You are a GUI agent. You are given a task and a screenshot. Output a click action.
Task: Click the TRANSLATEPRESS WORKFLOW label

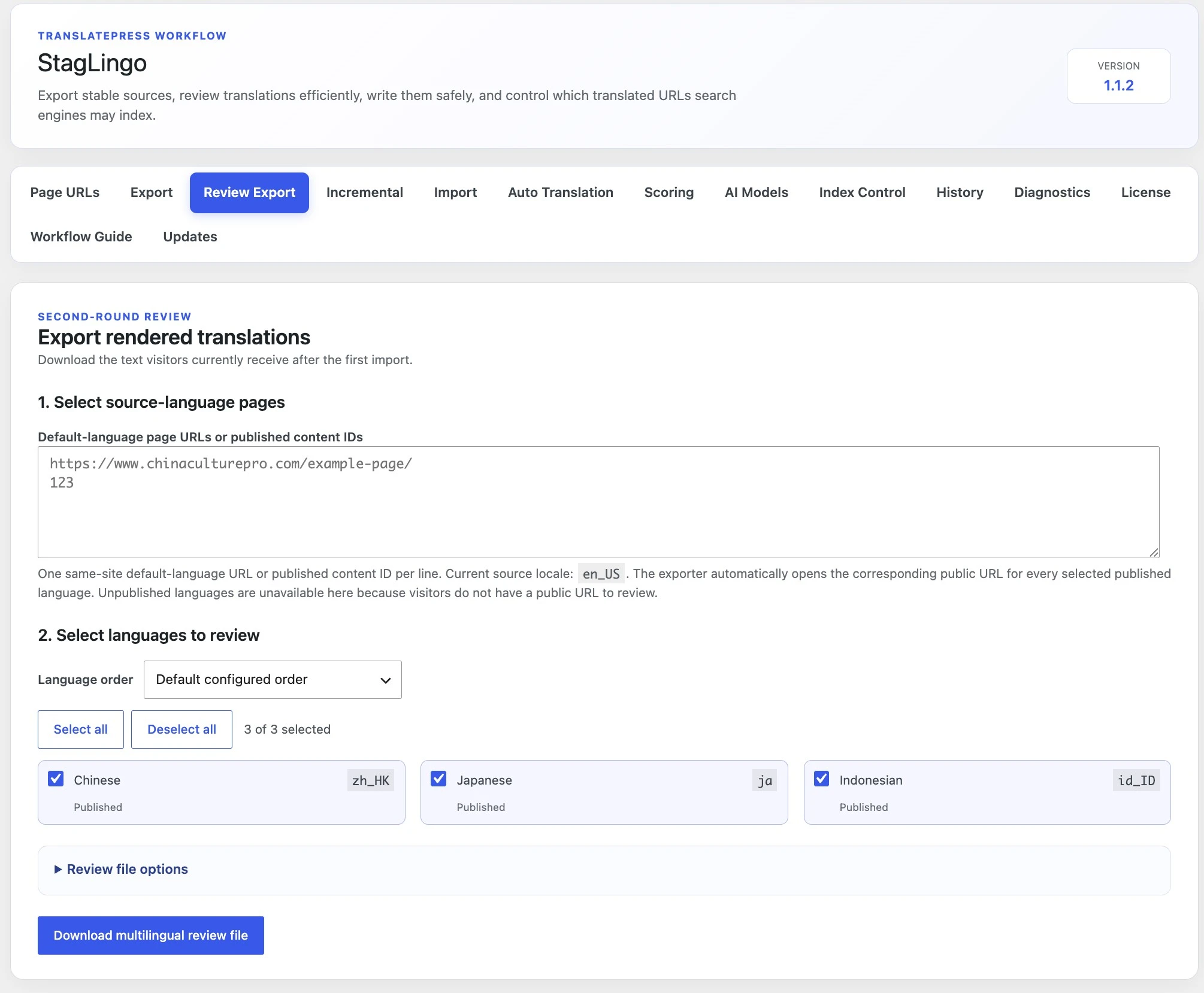132,36
